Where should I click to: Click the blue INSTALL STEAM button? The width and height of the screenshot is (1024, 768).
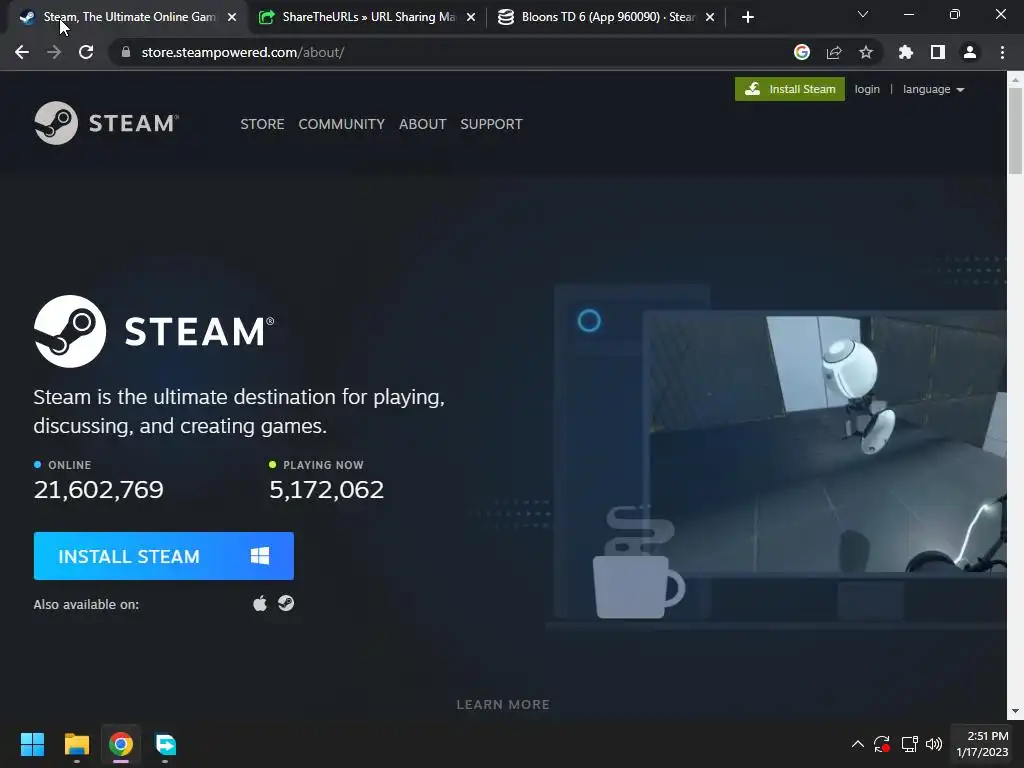pyautogui.click(x=163, y=556)
